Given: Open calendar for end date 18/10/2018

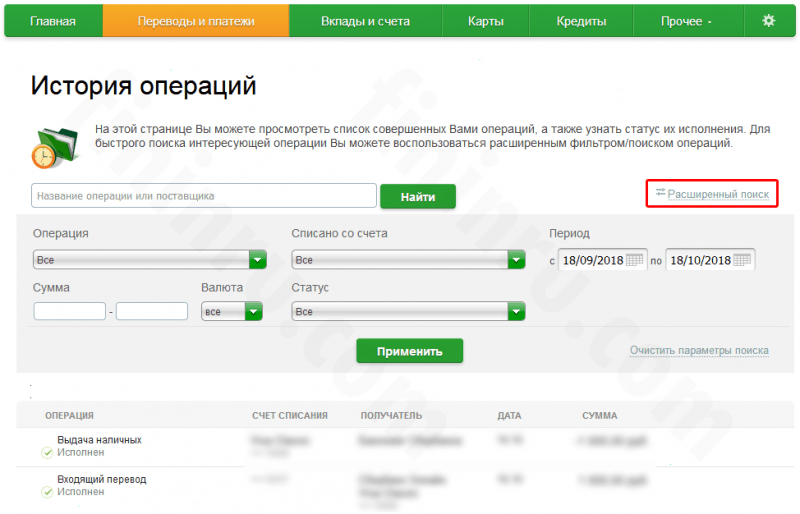Looking at the screenshot, I should (x=742, y=260).
